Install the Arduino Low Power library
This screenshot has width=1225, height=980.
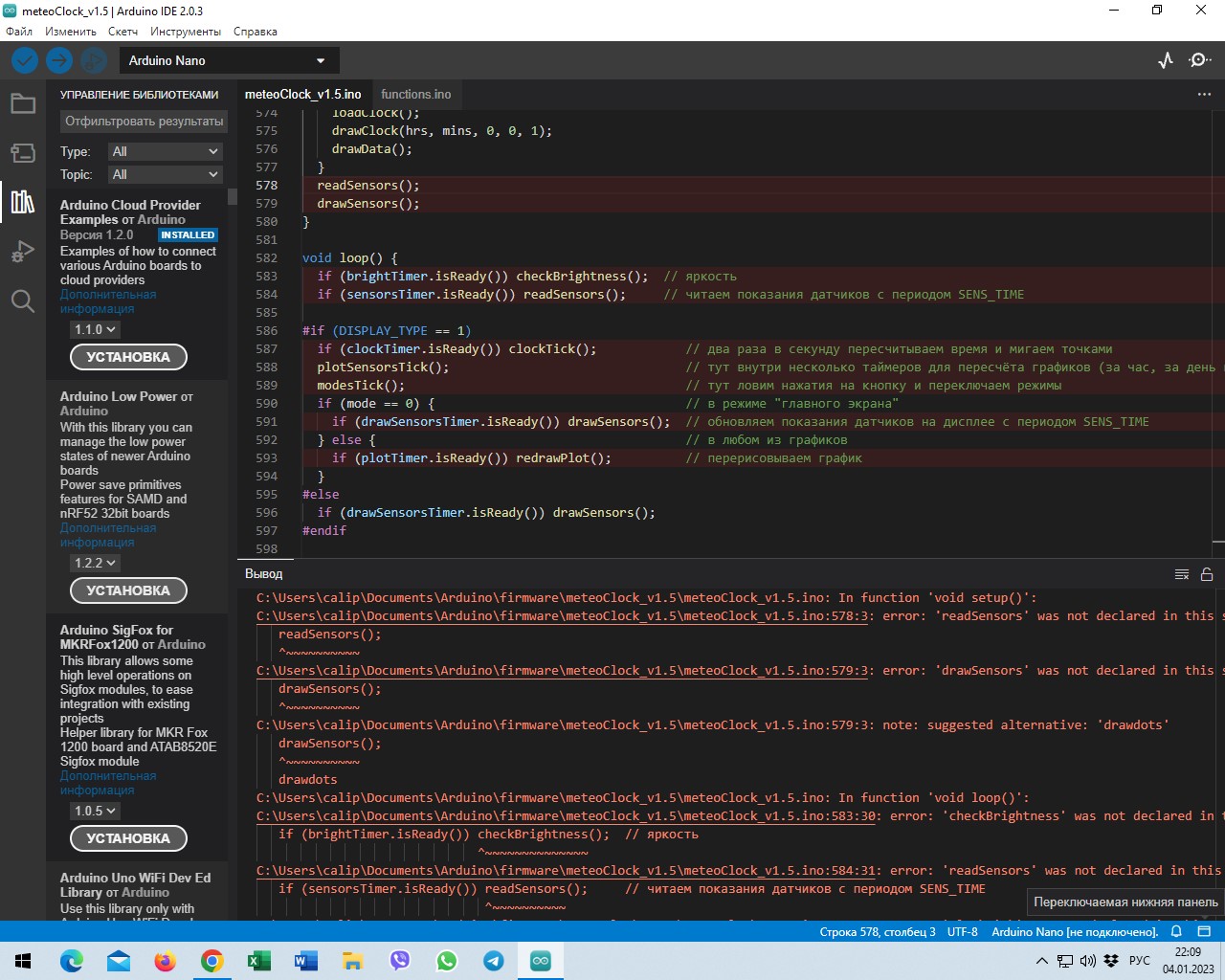coord(128,590)
